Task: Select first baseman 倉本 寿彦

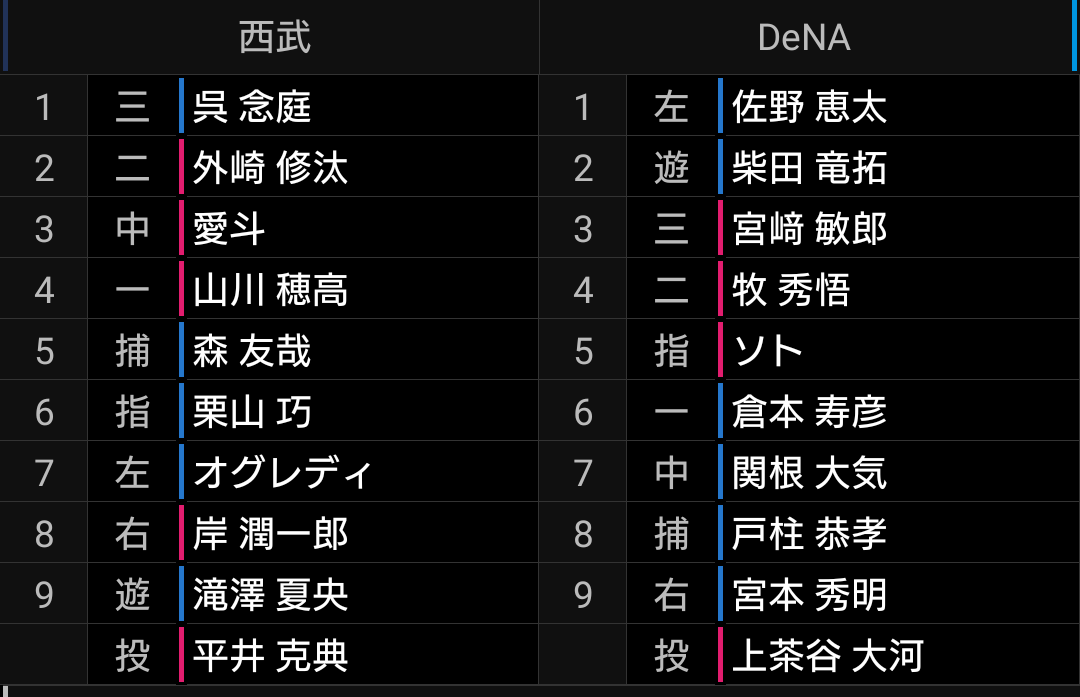Action: [809, 412]
